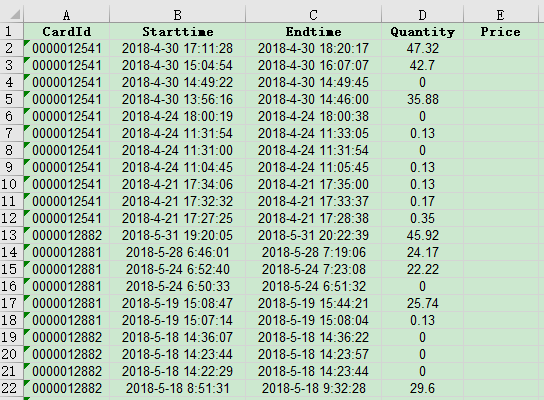
Task: Click start time 2018-5-18 14:23:44
Action: click(177, 354)
